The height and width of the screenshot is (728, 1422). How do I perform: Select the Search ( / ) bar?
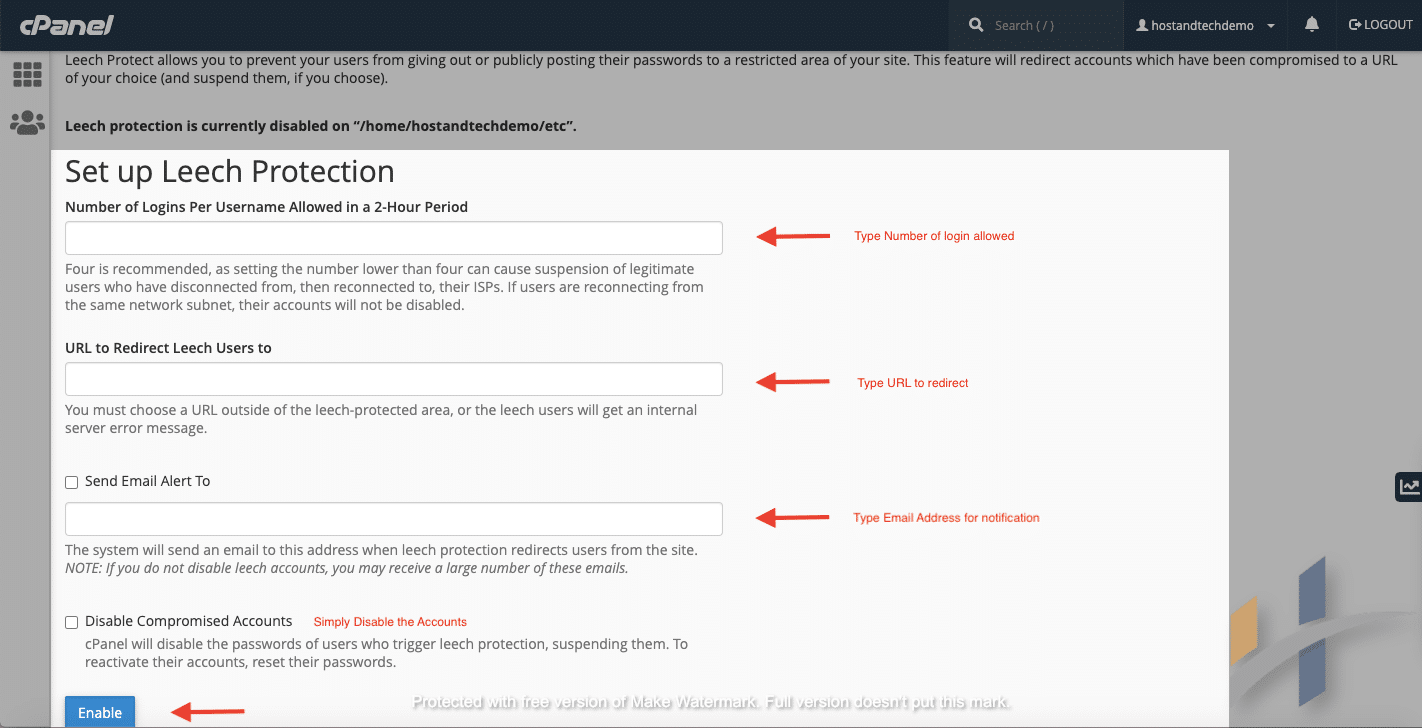coord(1035,25)
